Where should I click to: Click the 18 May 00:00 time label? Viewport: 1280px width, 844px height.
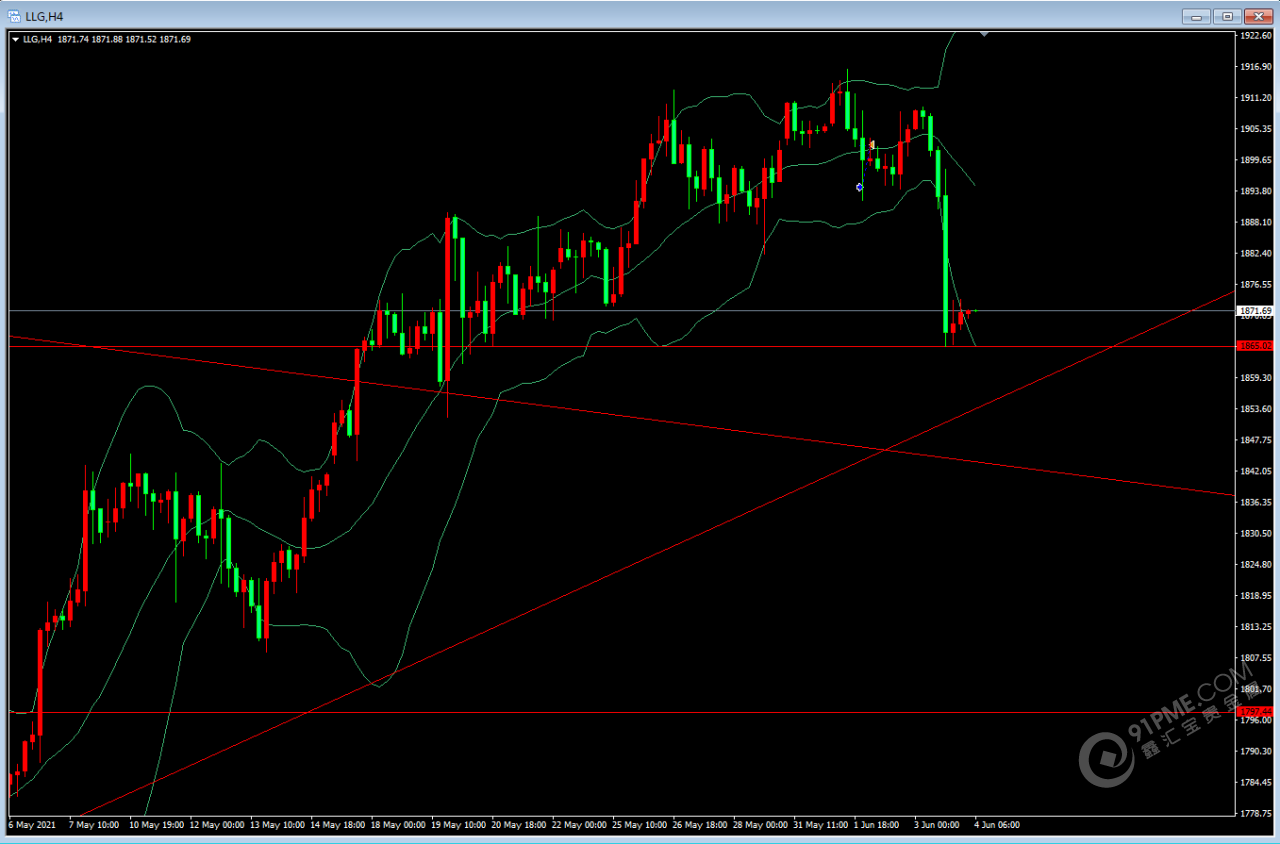coord(398,825)
